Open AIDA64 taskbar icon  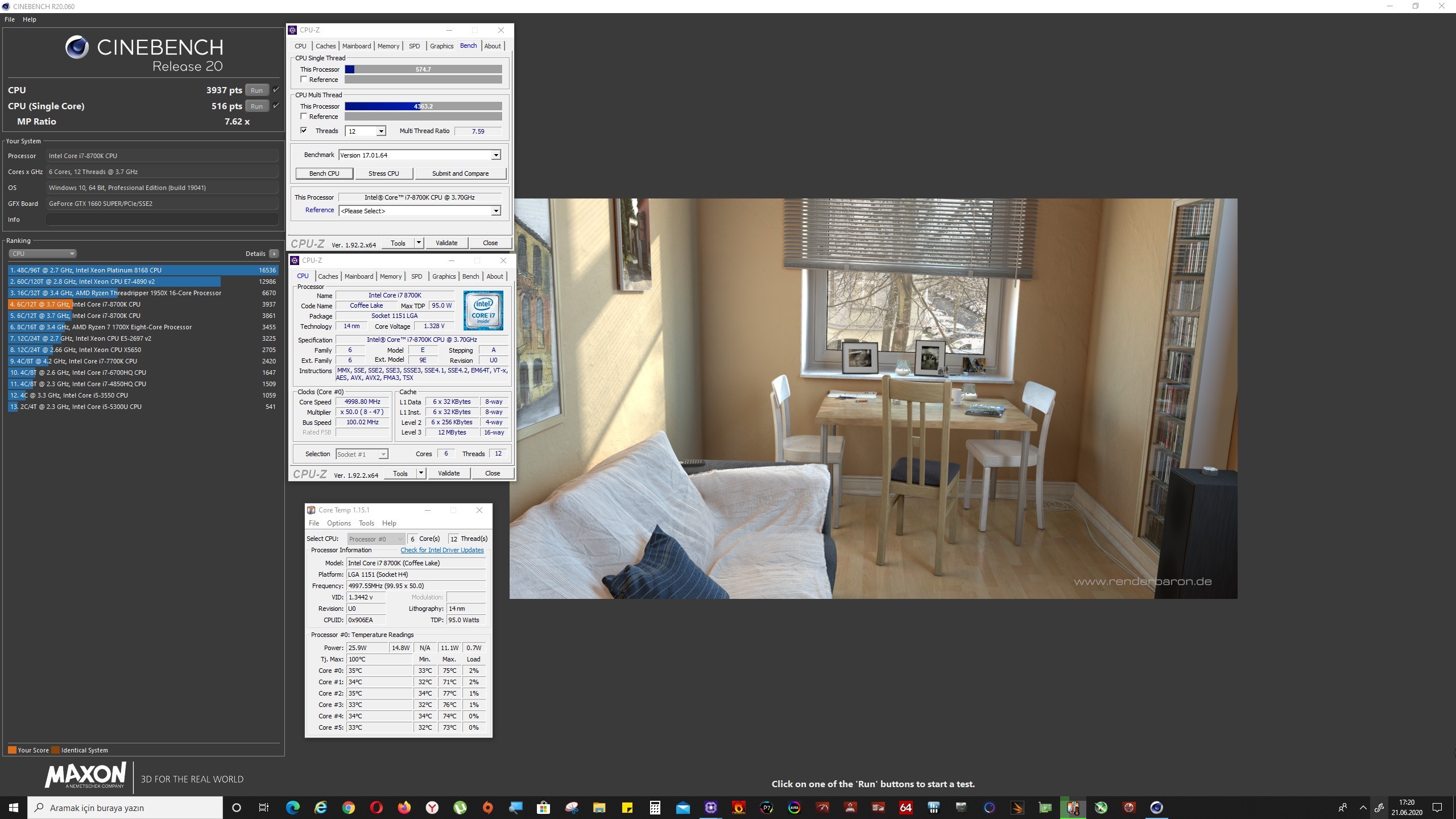(906, 807)
